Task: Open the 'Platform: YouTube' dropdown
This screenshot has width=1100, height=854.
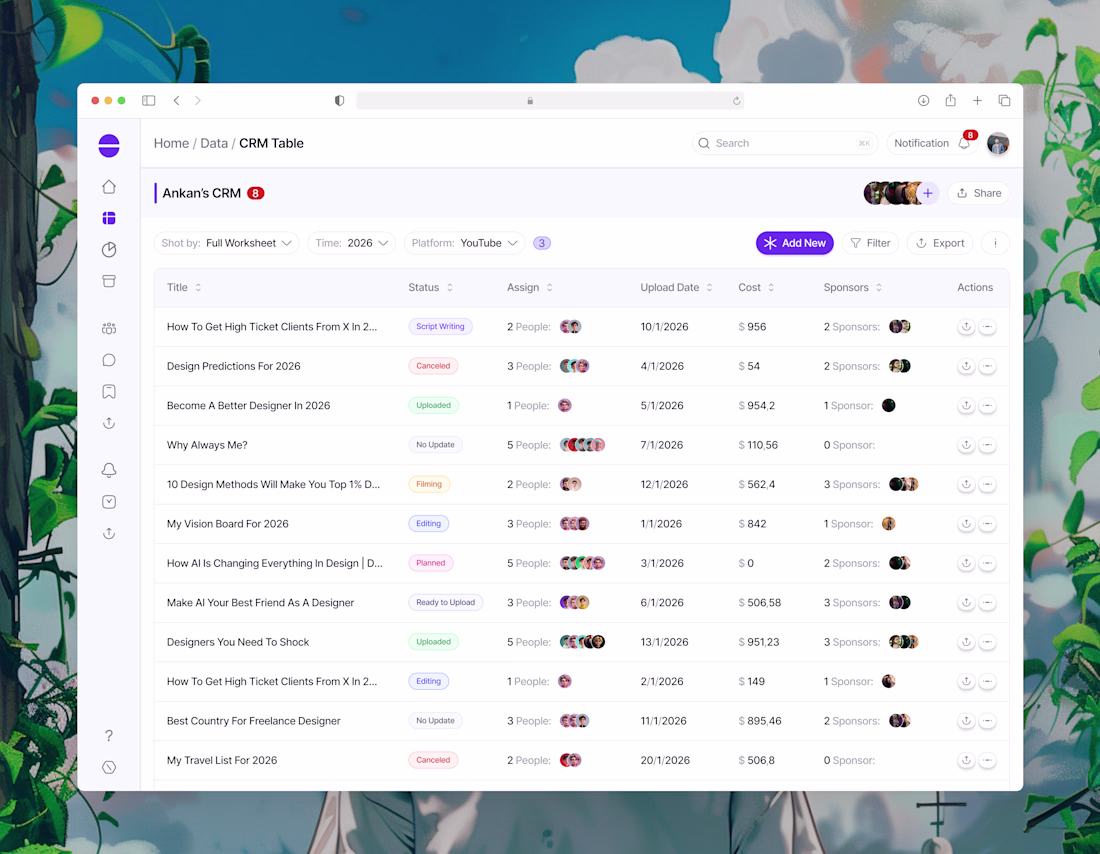Action: click(464, 243)
